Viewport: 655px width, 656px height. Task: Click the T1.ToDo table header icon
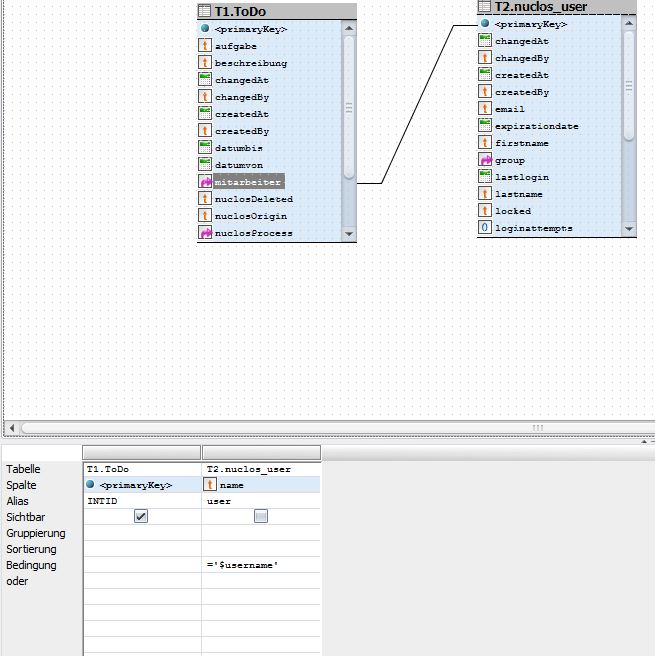point(204,11)
